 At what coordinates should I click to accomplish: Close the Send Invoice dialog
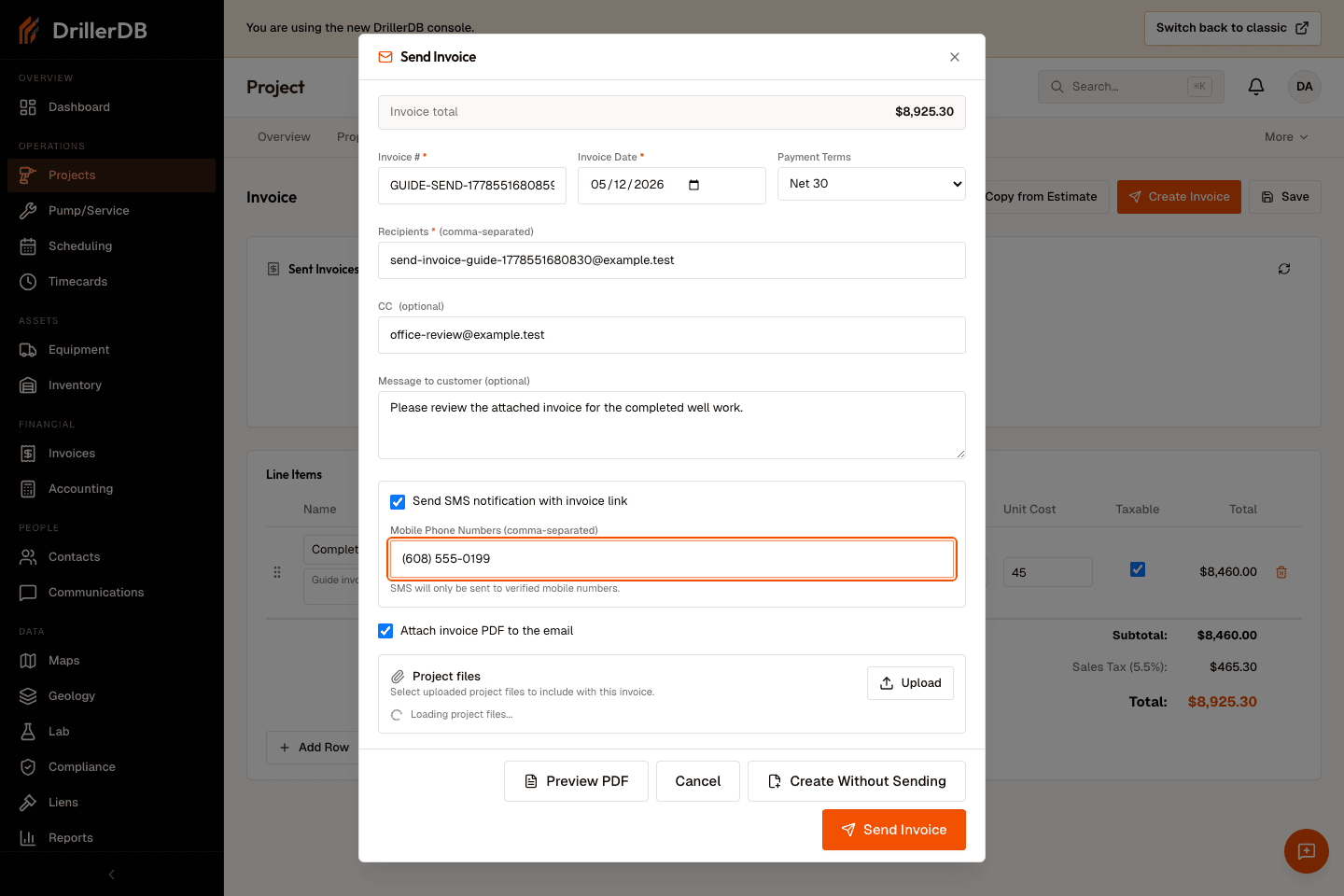point(955,57)
